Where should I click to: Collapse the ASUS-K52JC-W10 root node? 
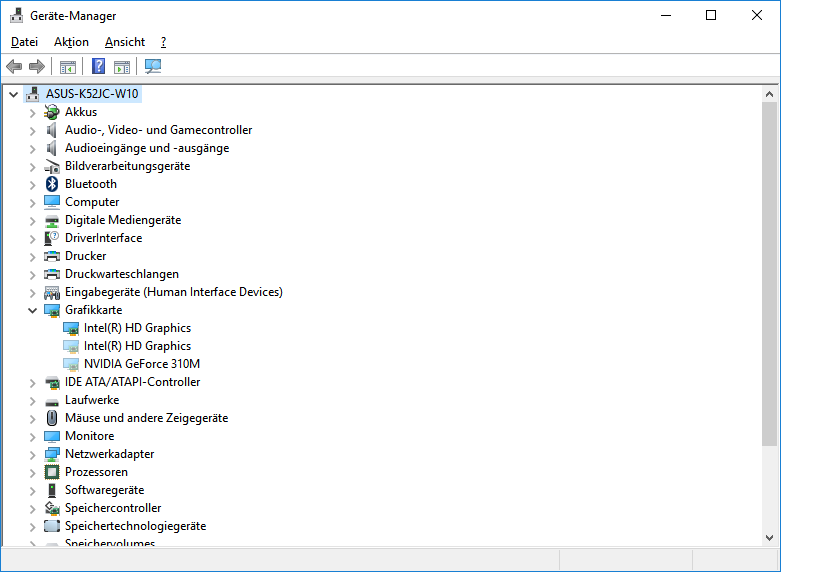coord(14,95)
